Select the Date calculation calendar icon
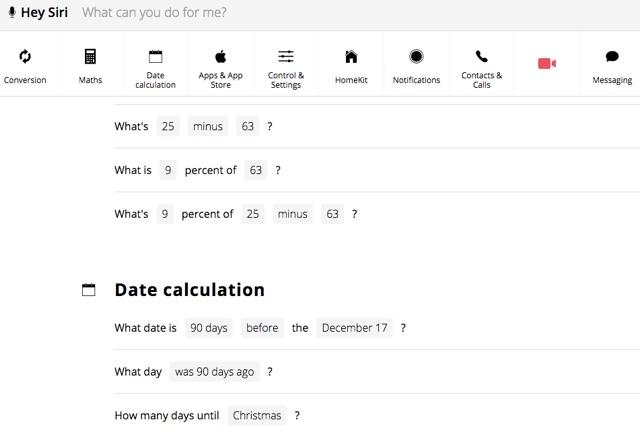640x433 pixels. click(x=155, y=57)
